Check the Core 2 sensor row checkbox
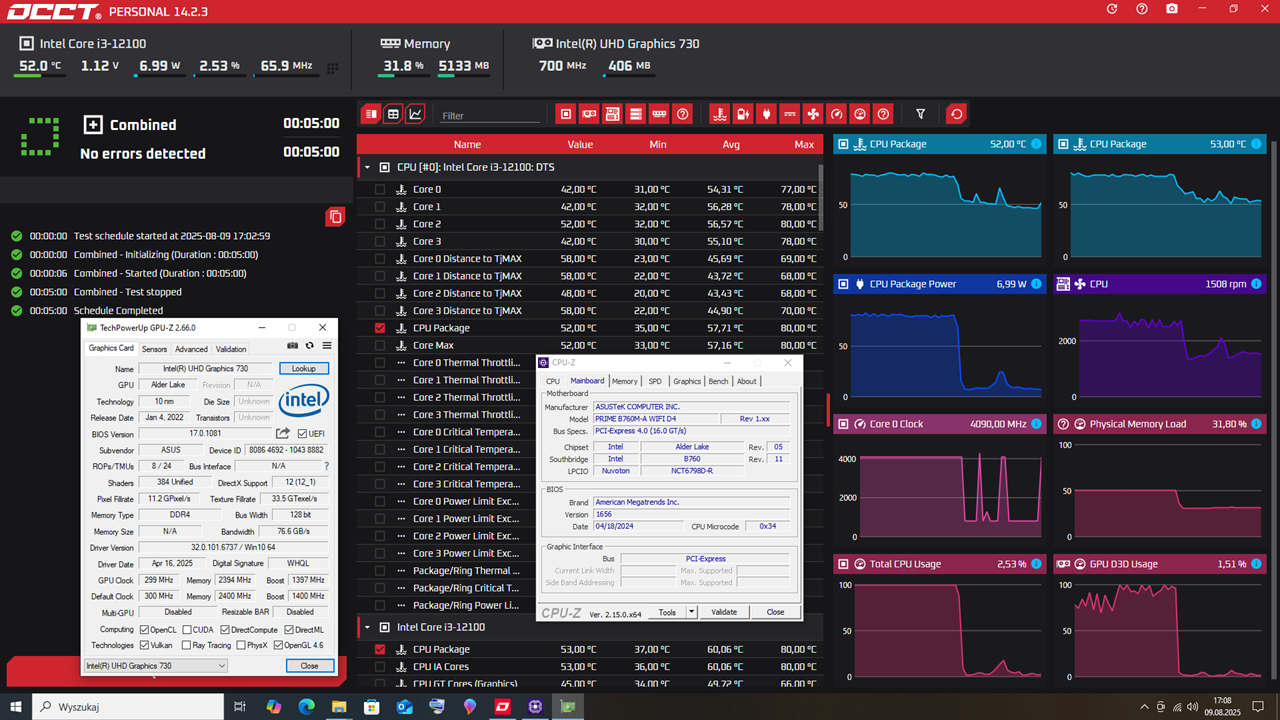The image size is (1280, 720). pyautogui.click(x=379, y=224)
